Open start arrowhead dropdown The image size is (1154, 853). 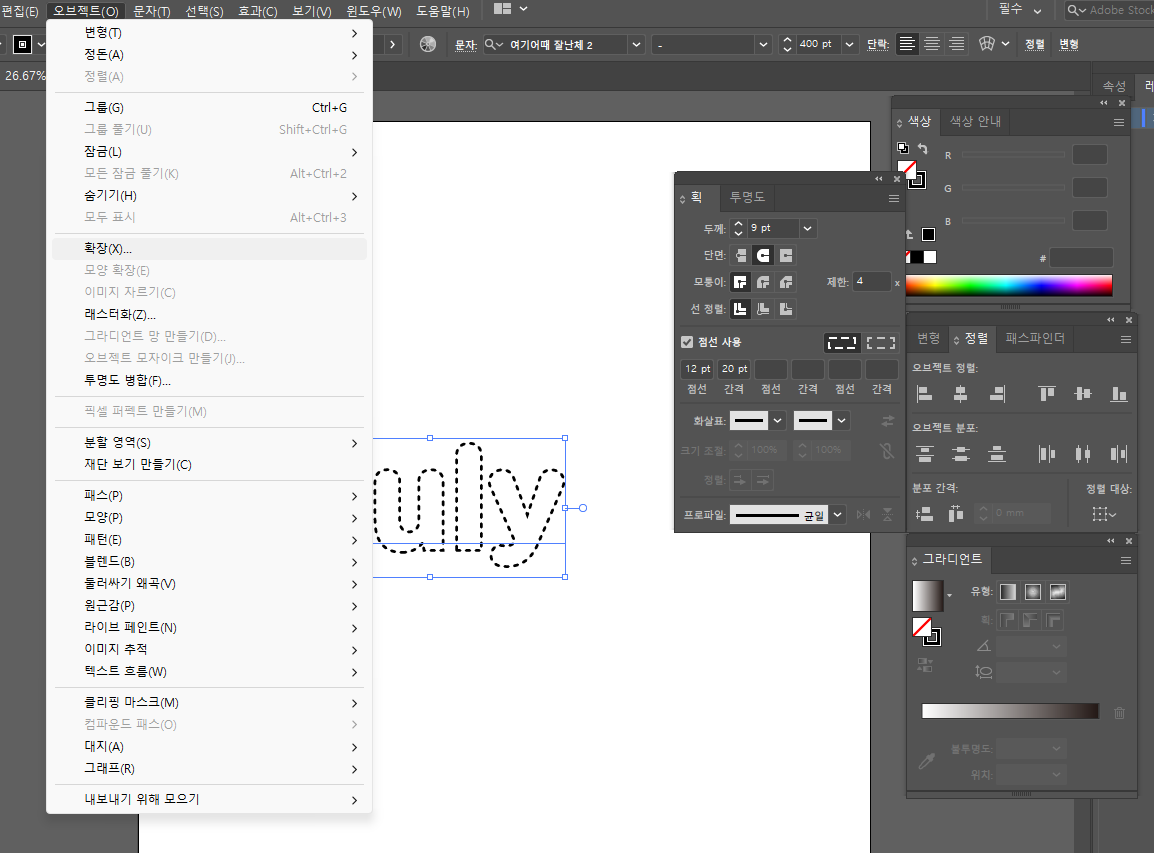click(x=777, y=420)
